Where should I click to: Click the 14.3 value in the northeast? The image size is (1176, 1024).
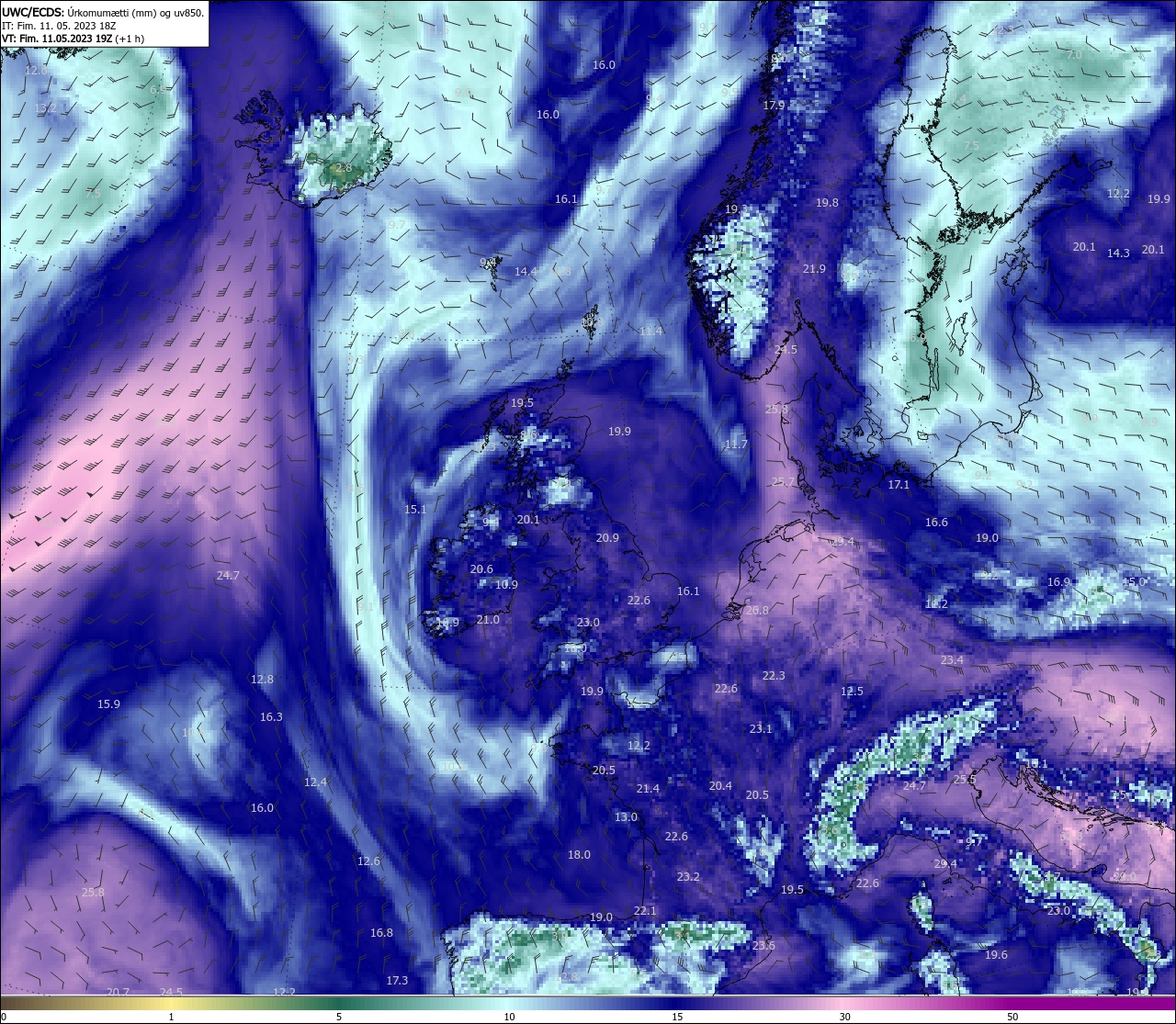pos(1118,253)
